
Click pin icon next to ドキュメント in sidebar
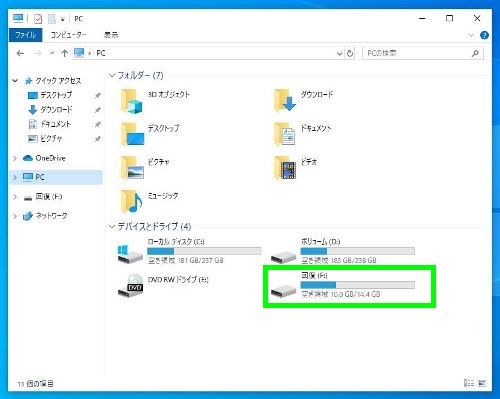98,125
